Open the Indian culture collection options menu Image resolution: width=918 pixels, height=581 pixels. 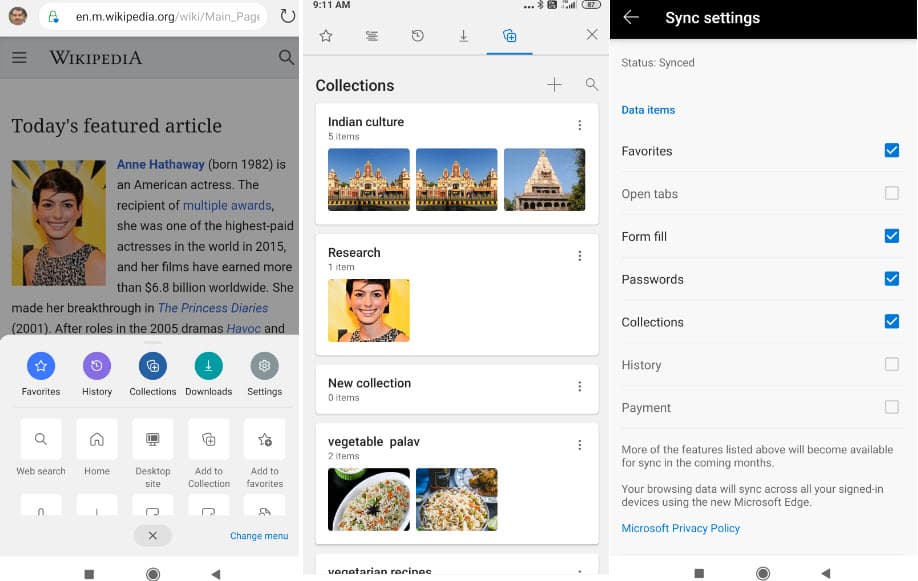[580, 125]
